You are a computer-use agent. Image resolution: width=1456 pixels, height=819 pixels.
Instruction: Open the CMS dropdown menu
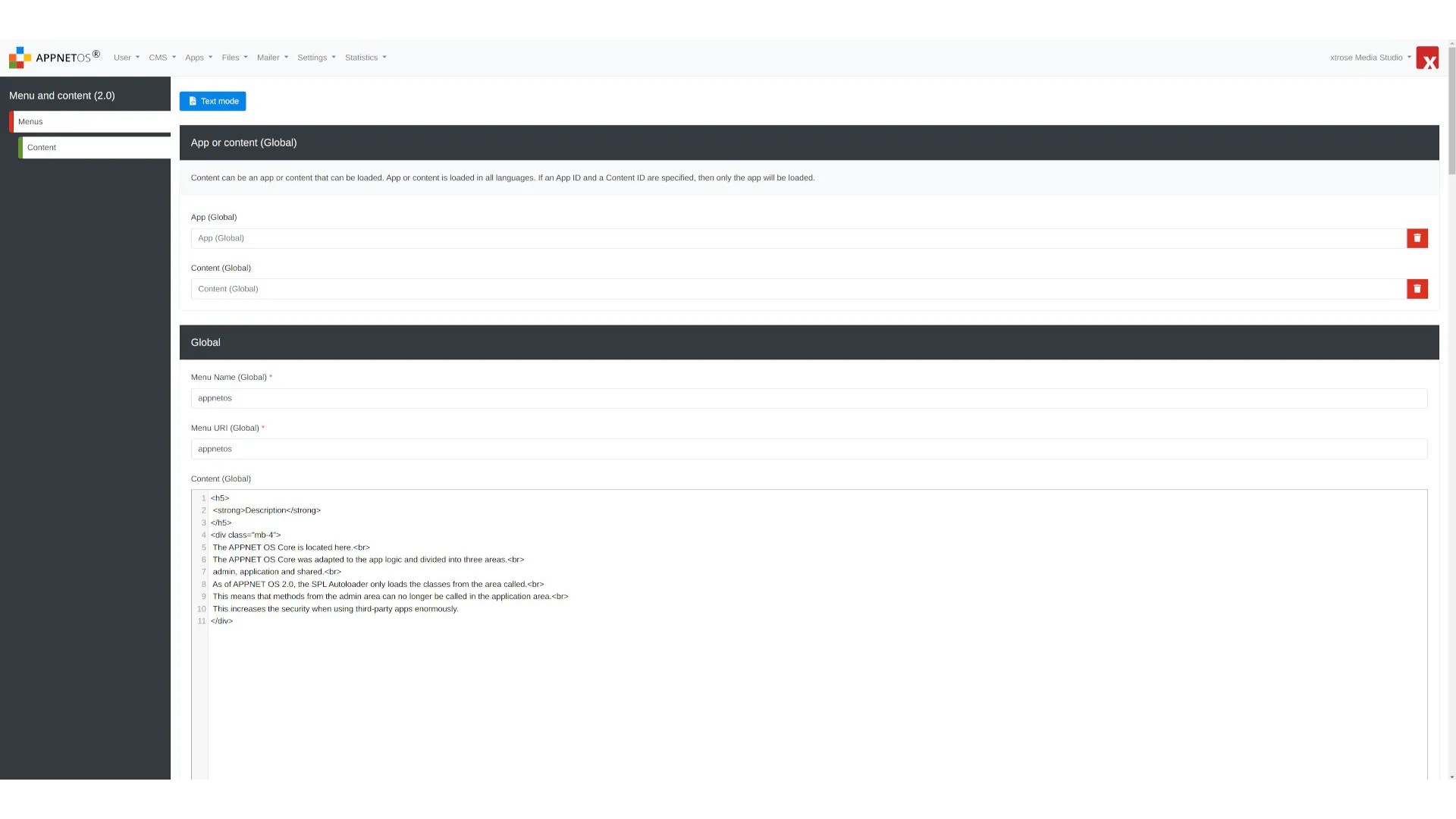pos(161,57)
